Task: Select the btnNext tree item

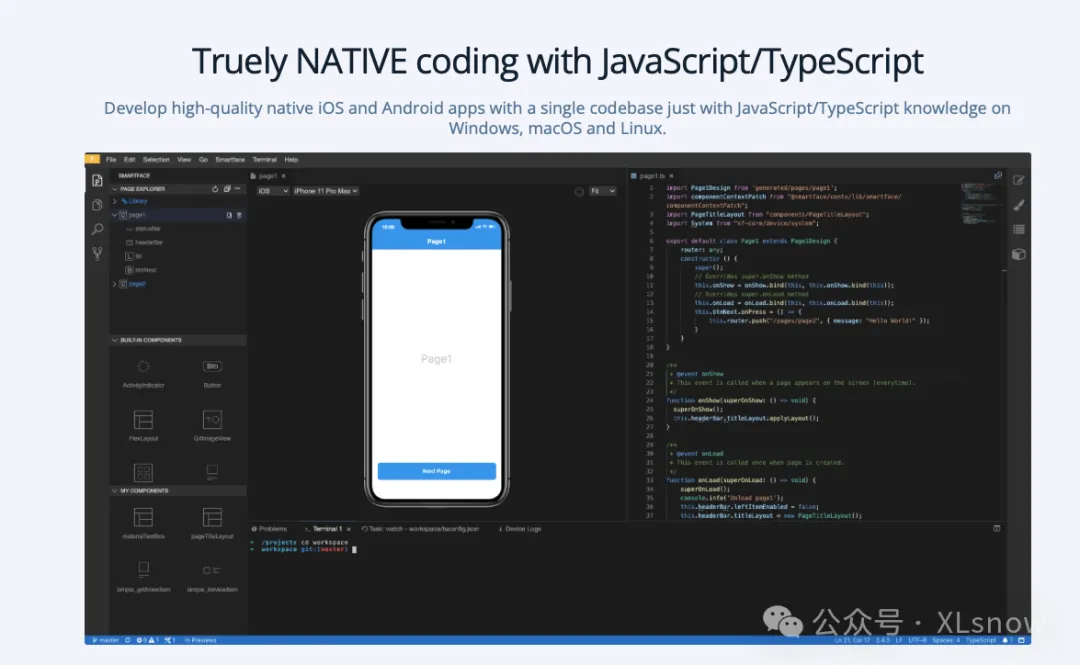Action: pos(141,270)
